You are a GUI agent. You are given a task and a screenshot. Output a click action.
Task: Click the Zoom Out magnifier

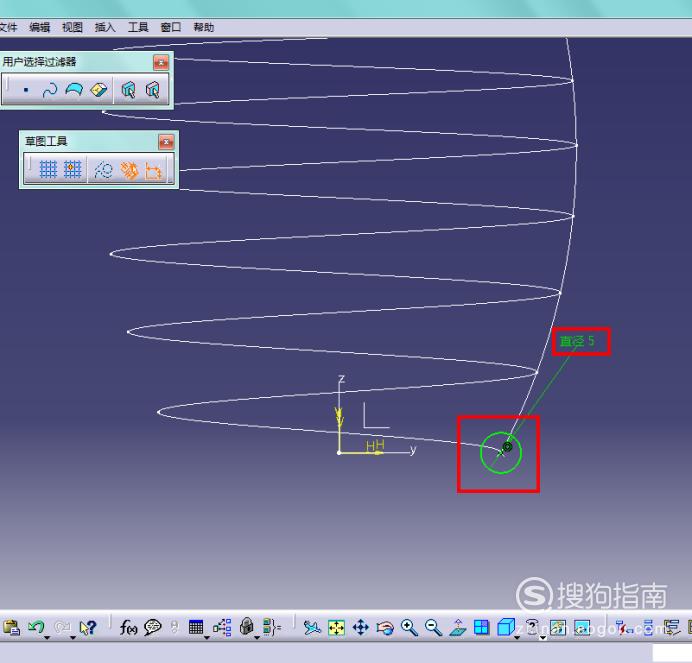tap(433, 628)
